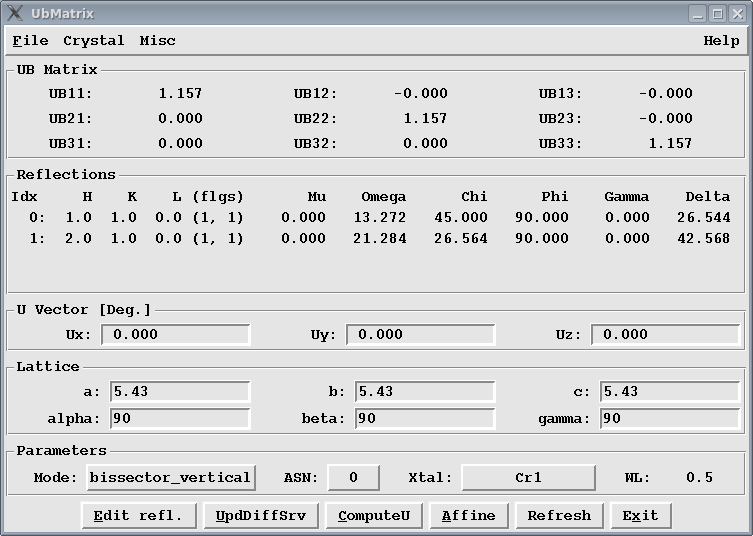Click the WL value 0.5

click(700, 477)
